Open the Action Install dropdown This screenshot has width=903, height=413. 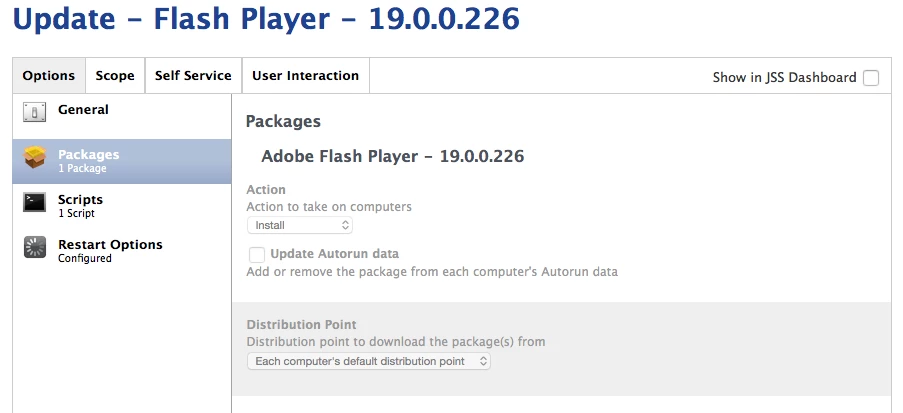[x=300, y=226]
